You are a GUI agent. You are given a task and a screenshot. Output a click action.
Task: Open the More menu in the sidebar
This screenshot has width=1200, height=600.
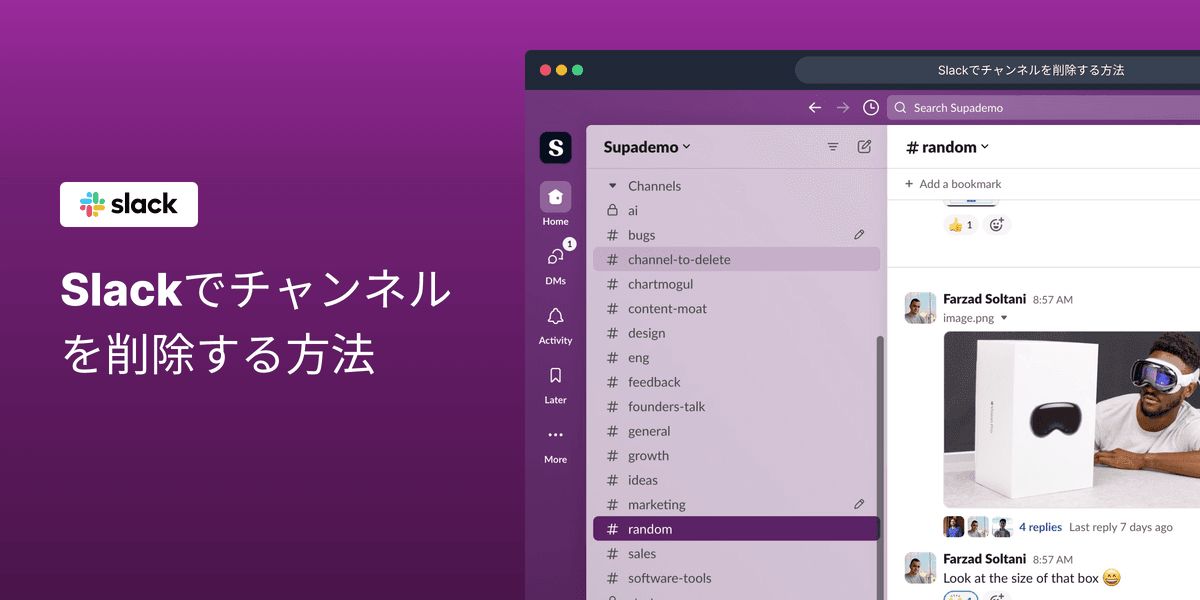555,435
